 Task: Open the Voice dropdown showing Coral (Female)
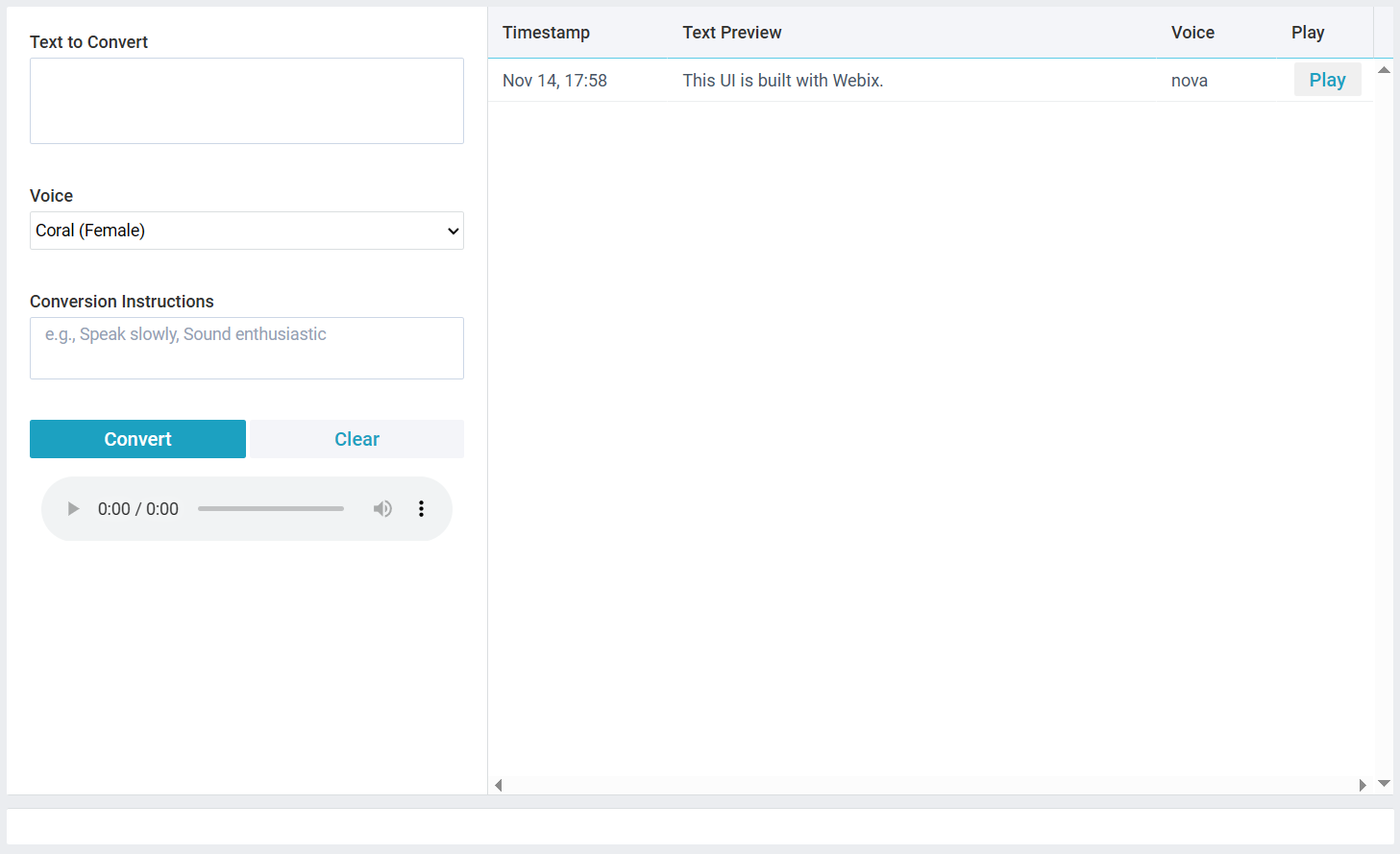coord(247,231)
